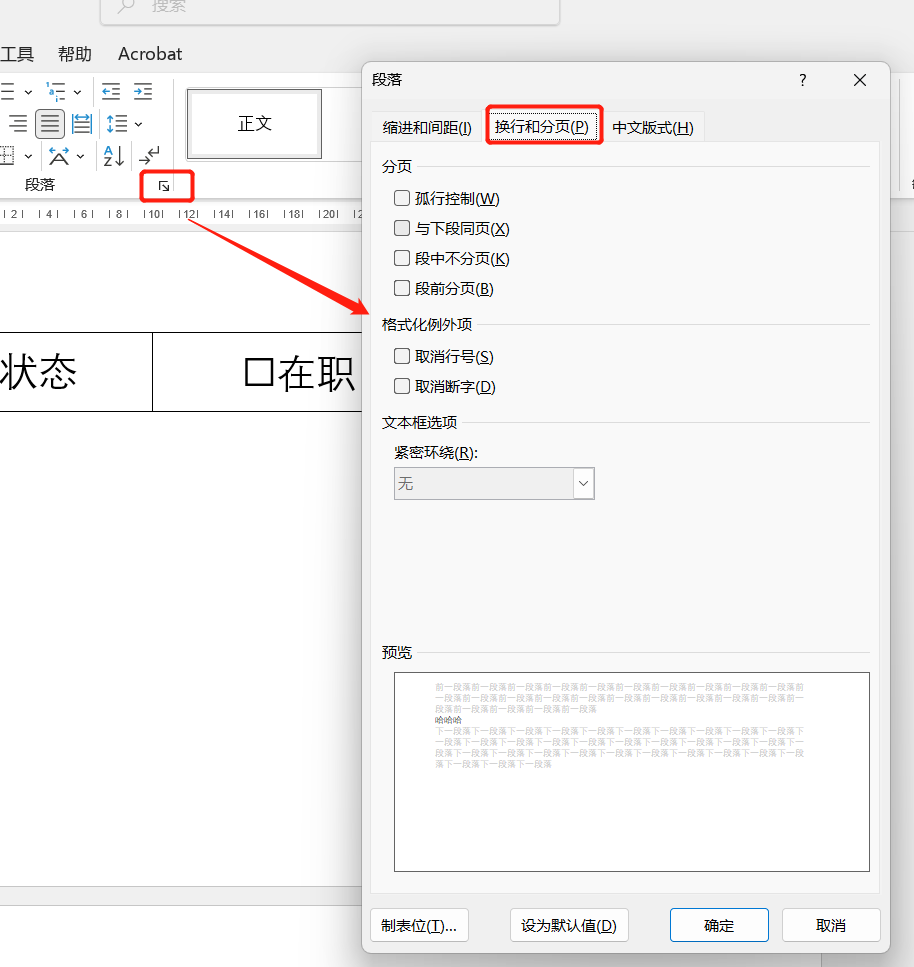
Task: Click the 文本框选项 section heading
Action: point(419,422)
